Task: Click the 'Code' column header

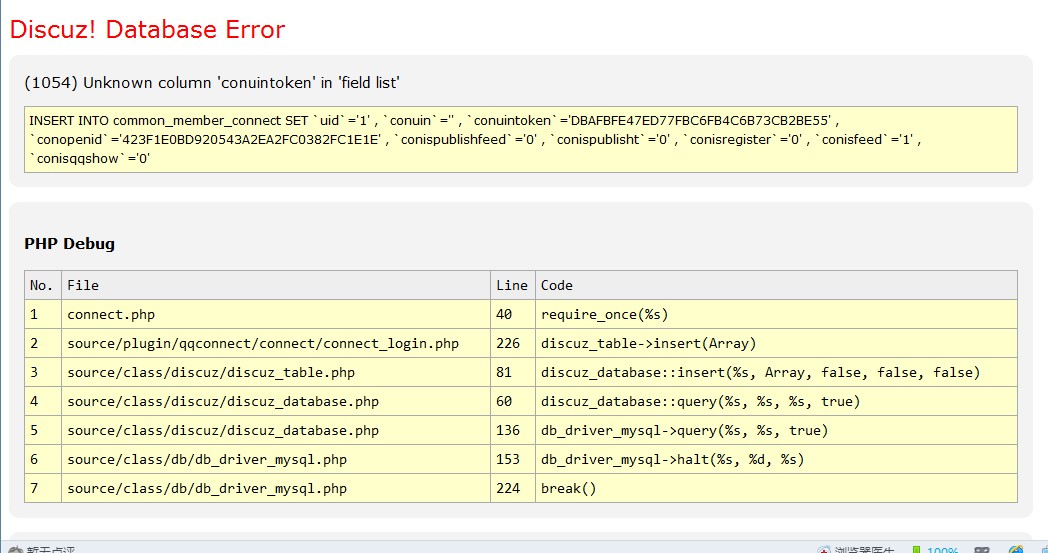Action: point(557,285)
